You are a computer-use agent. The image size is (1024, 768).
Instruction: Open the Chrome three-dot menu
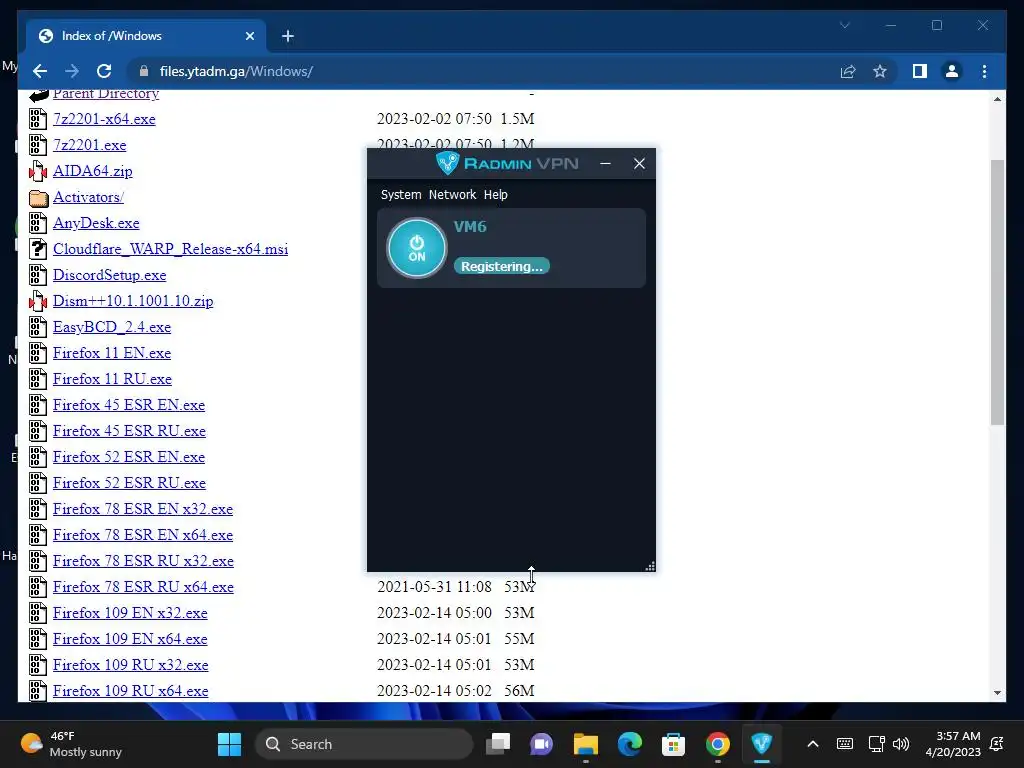(984, 71)
